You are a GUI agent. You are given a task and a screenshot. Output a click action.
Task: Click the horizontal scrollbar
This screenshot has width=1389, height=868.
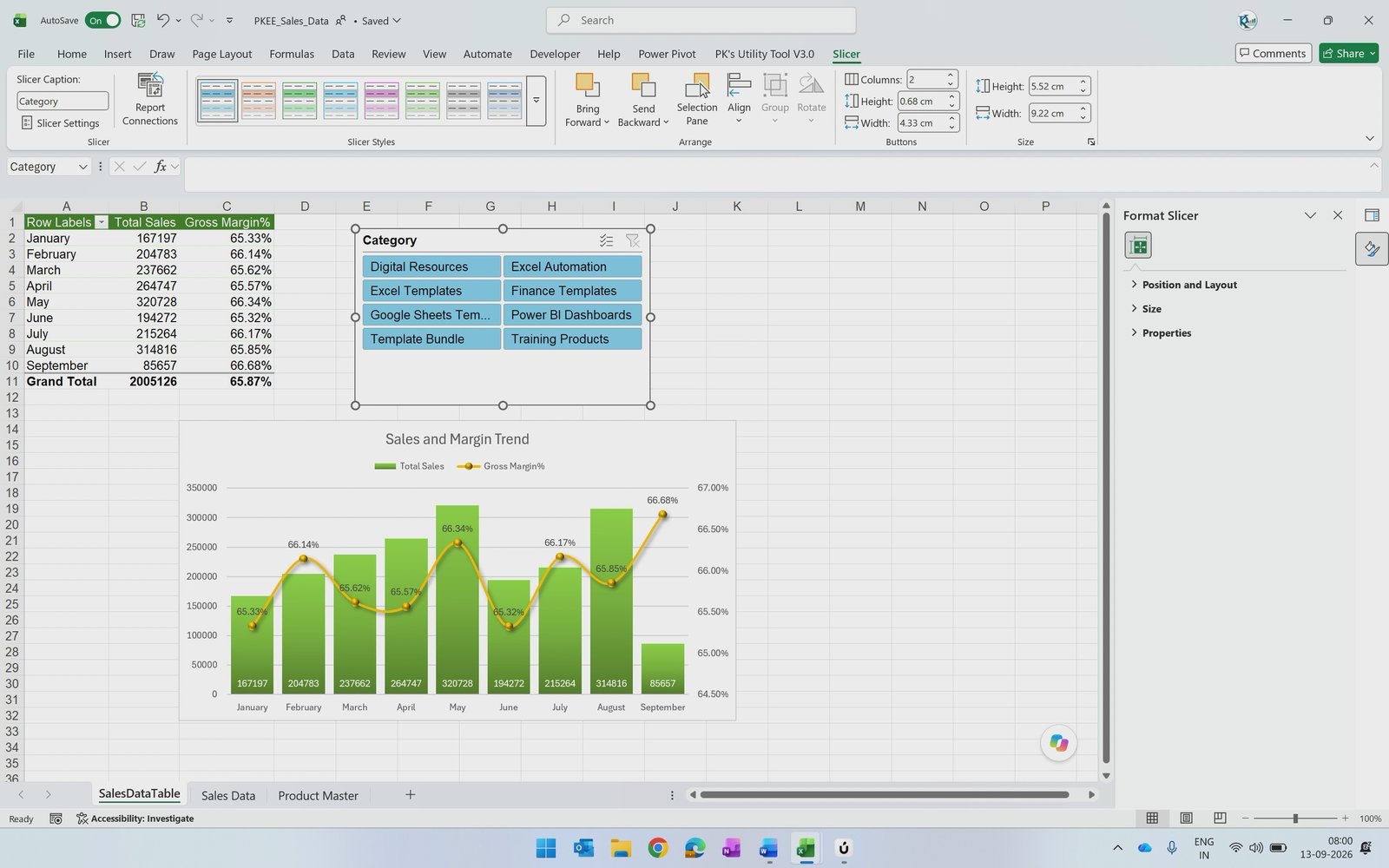(884, 794)
